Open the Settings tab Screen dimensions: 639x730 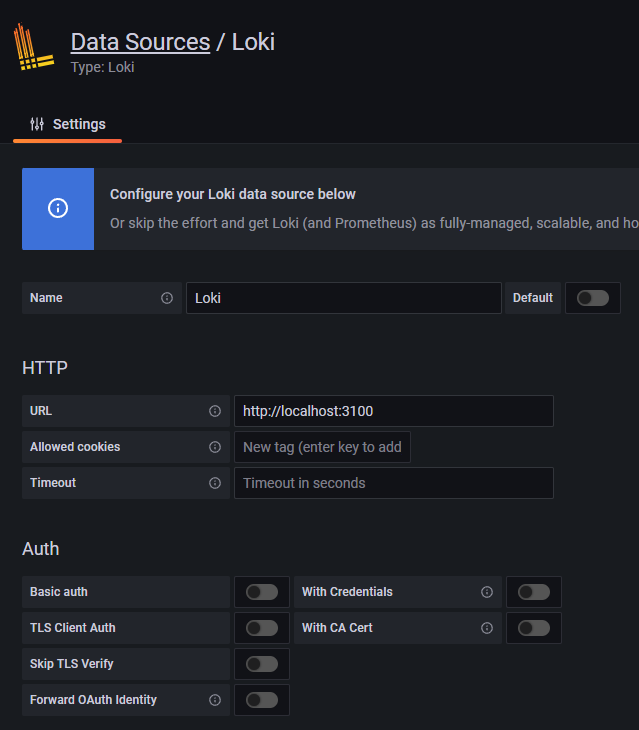(x=67, y=124)
